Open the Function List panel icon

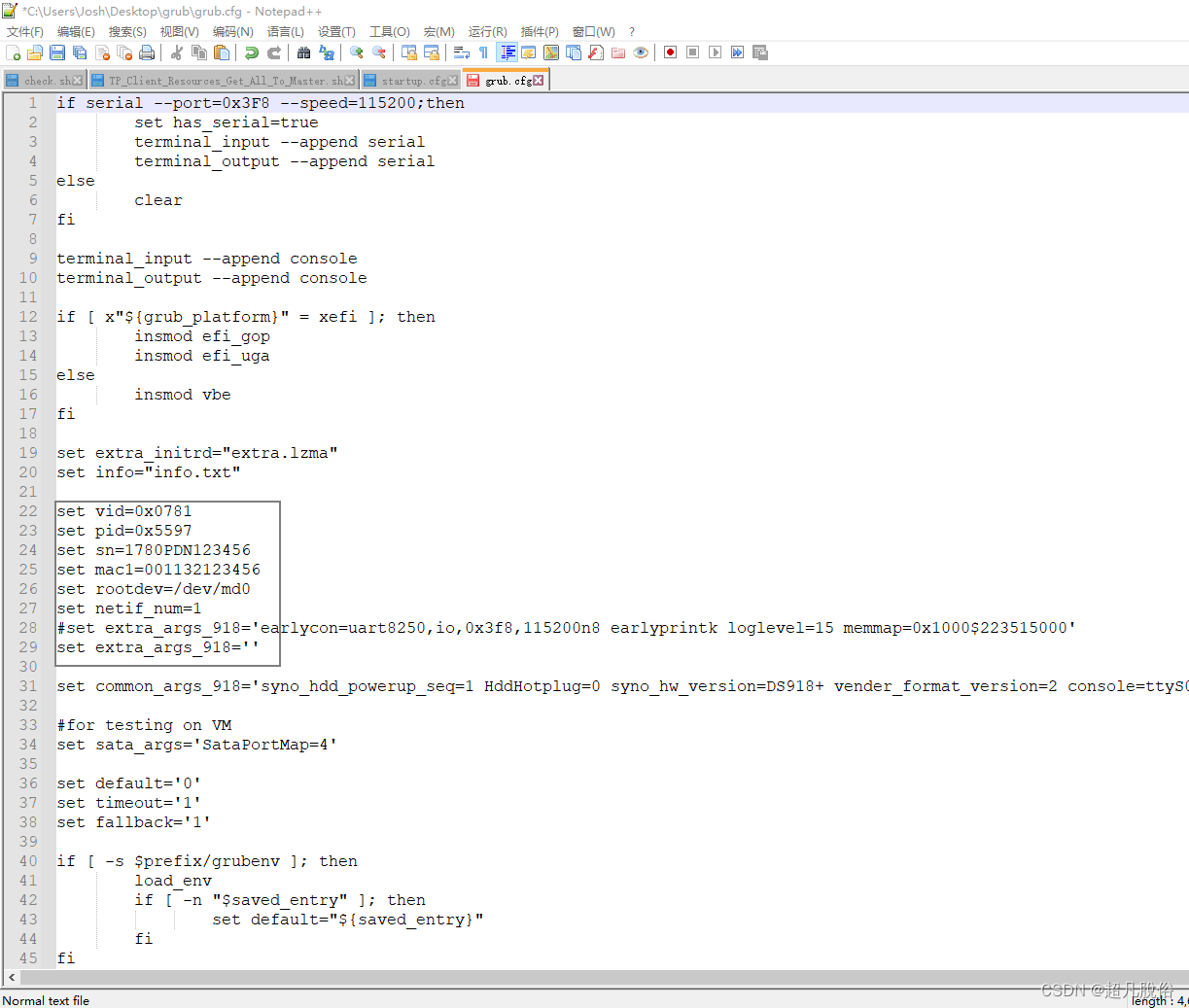[596, 52]
